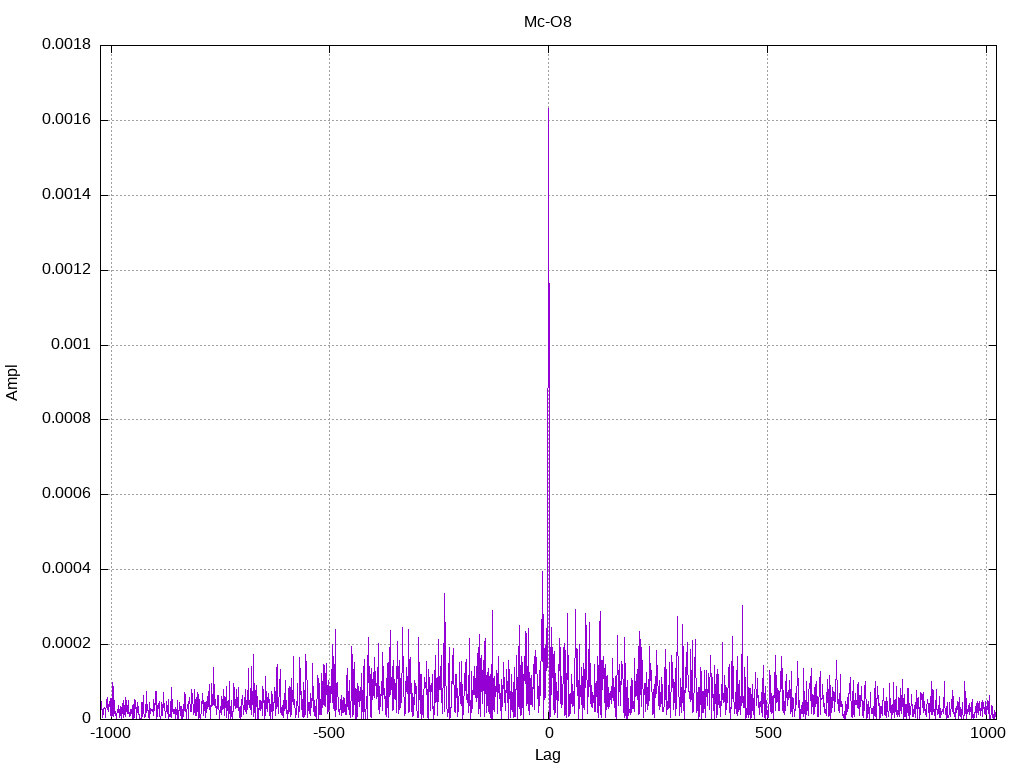Click the 0 tick label on the Lag axis
This screenshot has height=768, width=1024.
pos(548,733)
